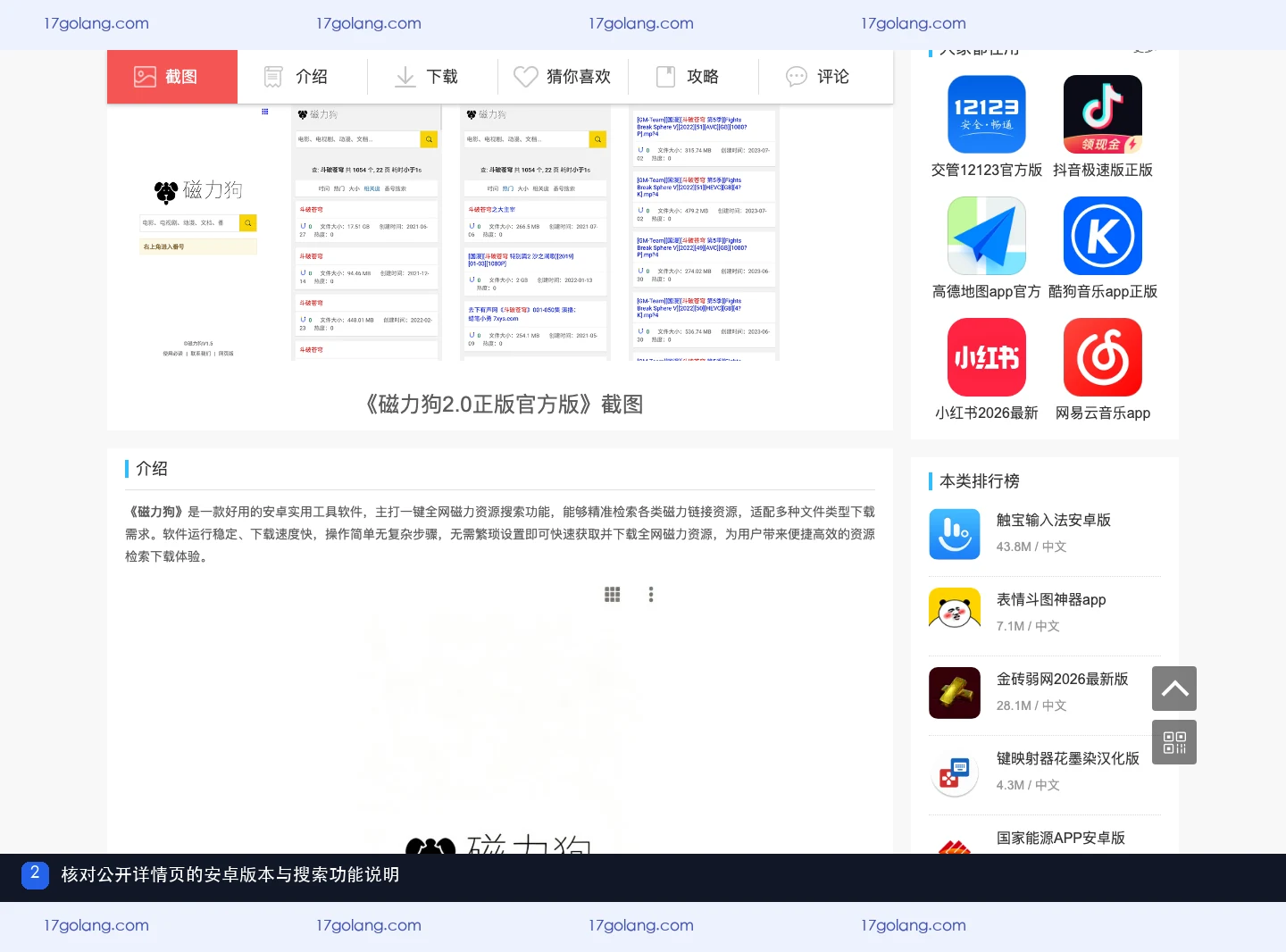Click 键映射器花墨染汉化版 in the ranking
The height and width of the screenshot is (952, 1286).
(1068, 758)
